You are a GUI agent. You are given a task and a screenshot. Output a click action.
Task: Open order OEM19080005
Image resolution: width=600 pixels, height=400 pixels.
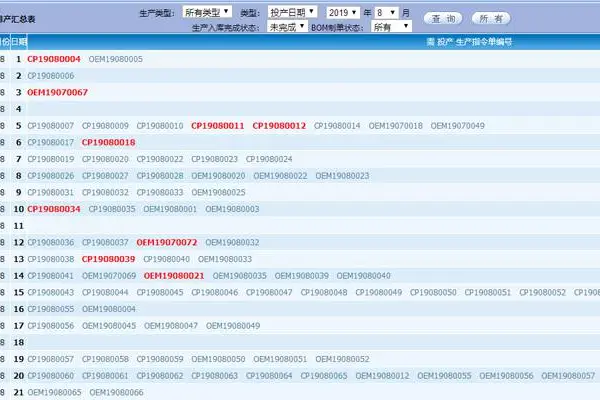116,59
